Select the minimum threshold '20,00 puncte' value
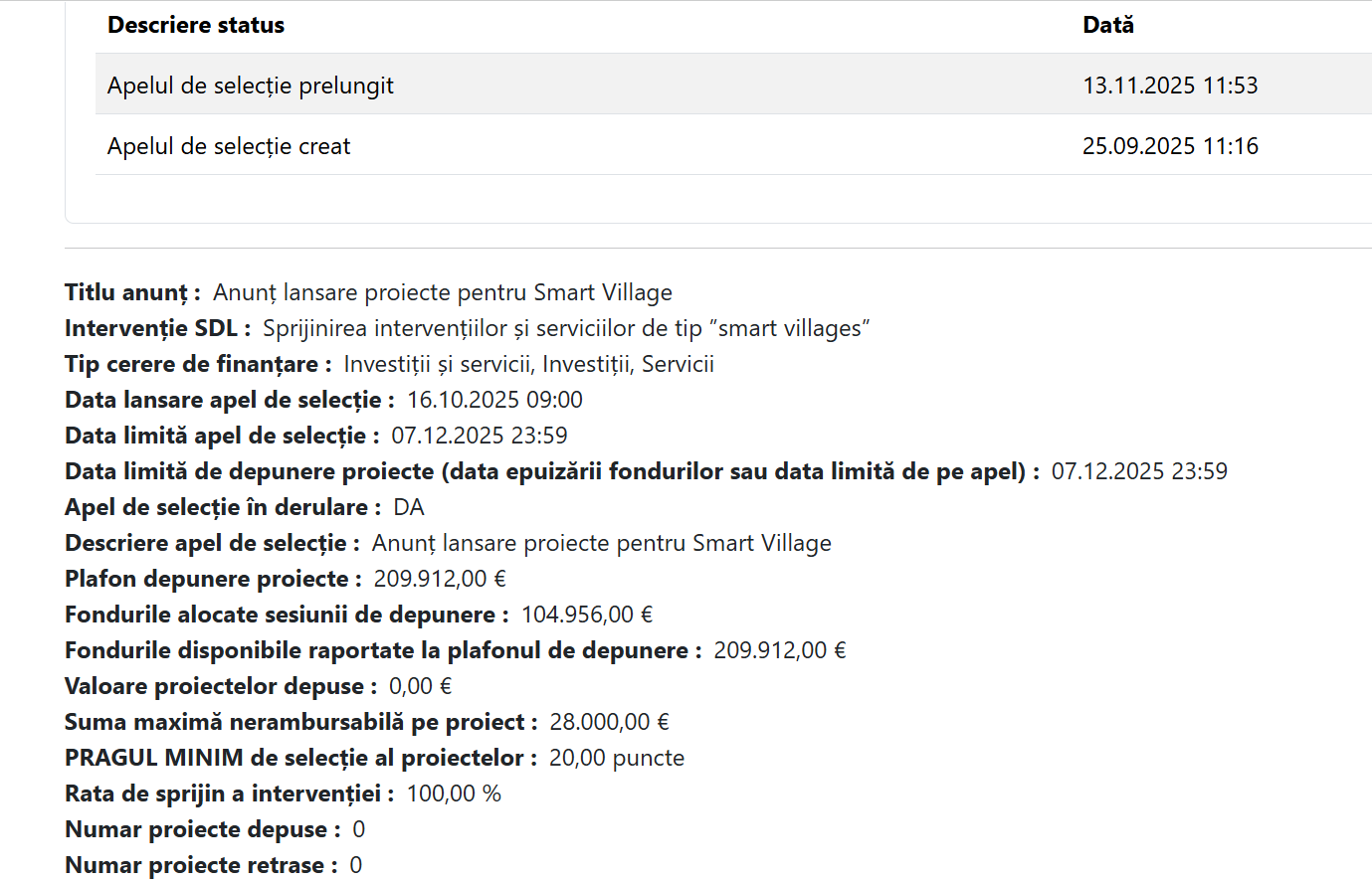 617,757
